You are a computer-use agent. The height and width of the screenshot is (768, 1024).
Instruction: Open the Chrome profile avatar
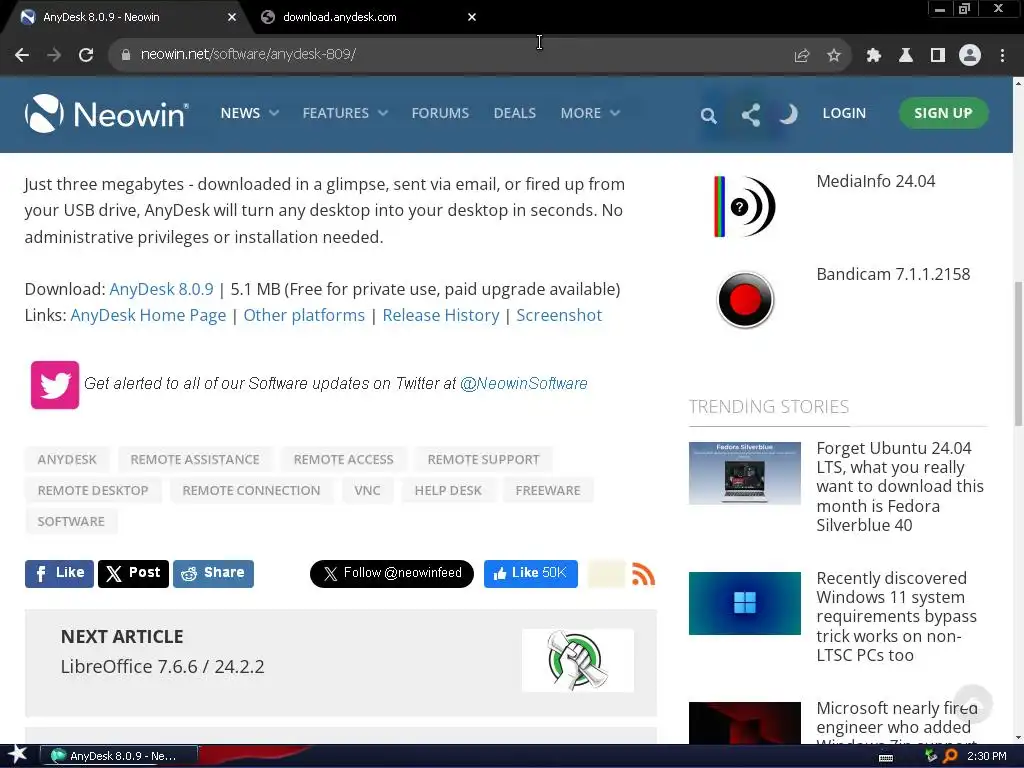click(970, 56)
